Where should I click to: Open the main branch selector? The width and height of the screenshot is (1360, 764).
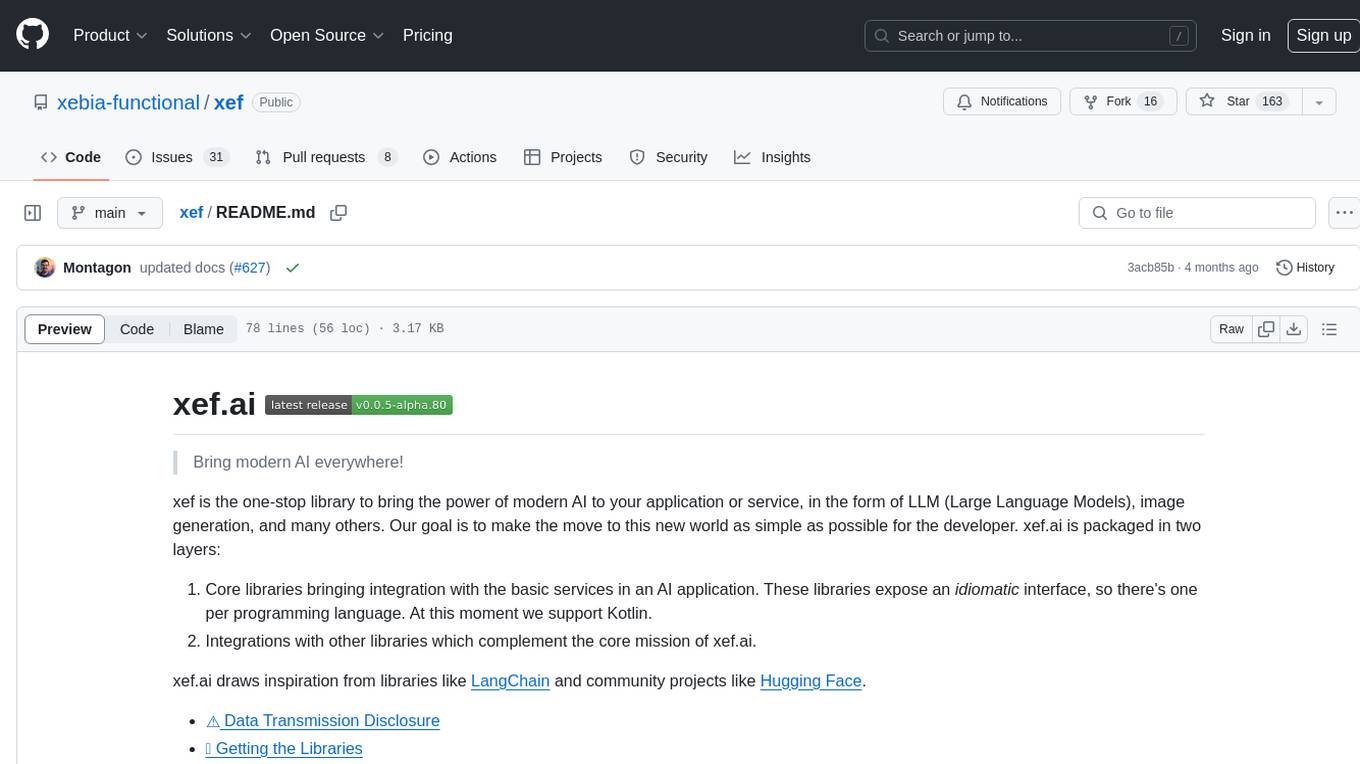(x=110, y=213)
